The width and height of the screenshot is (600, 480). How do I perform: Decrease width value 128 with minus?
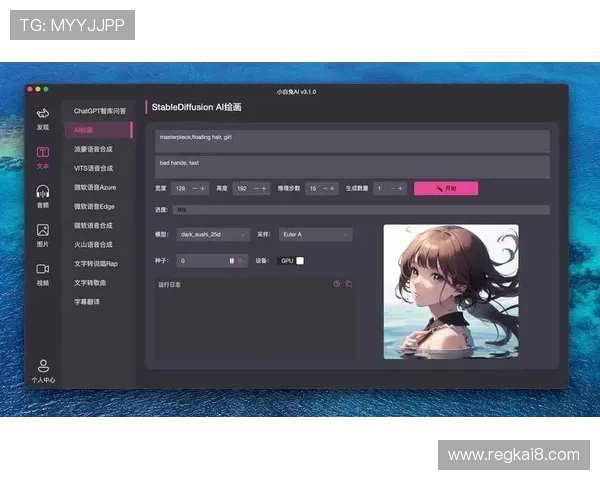pyautogui.click(x=195, y=188)
